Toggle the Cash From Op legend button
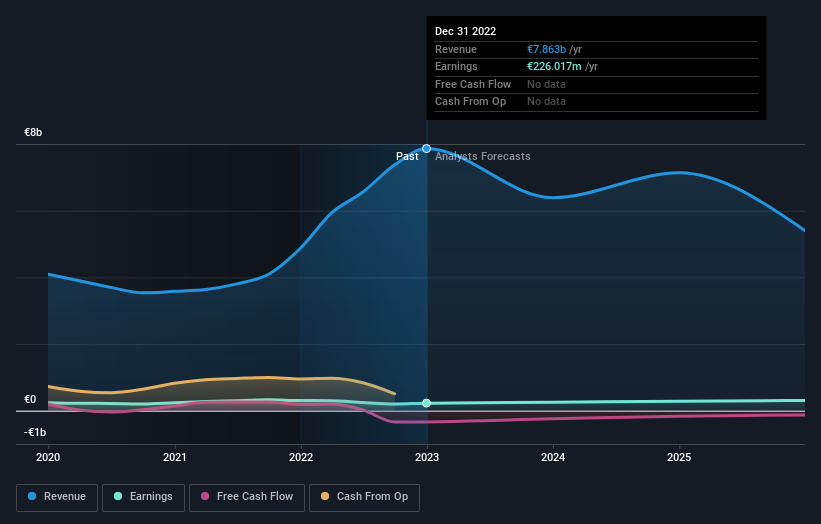The image size is (821, 524). pyautogui.click(x=364, y=497)
